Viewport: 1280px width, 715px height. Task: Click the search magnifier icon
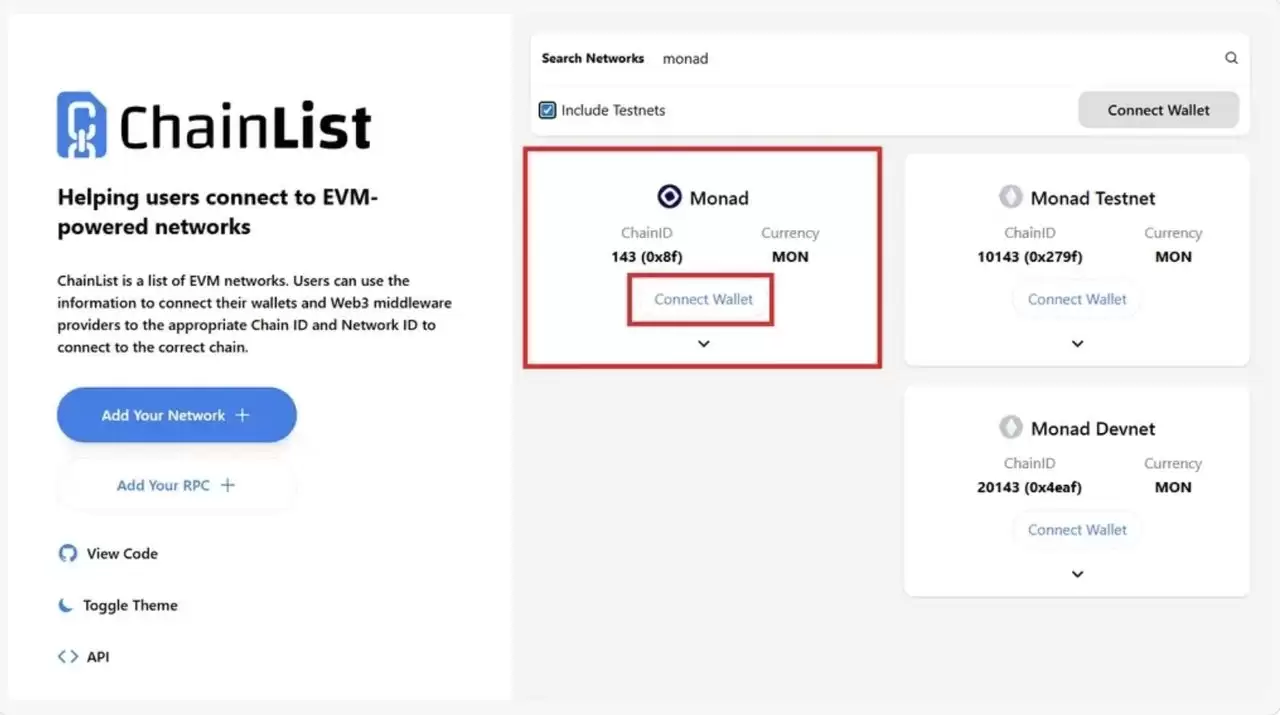pos(1231,57)
